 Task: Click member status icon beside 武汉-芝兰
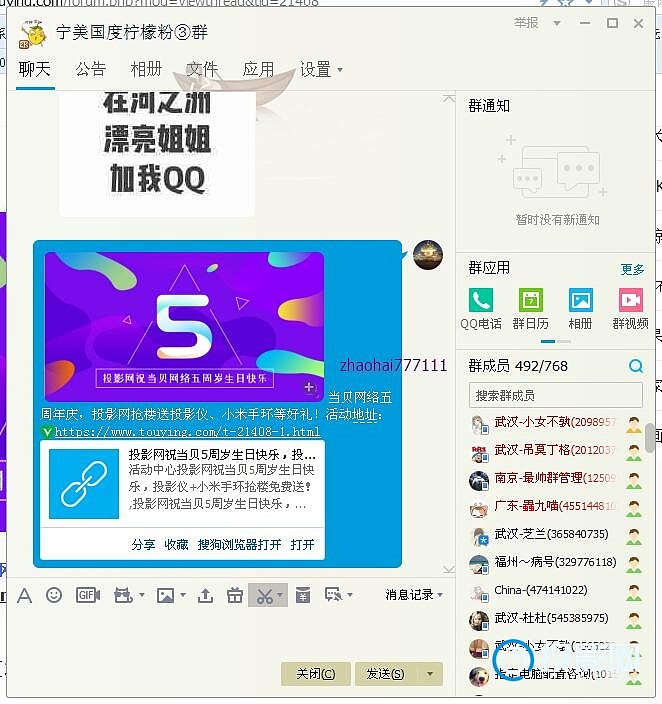[x=634, y=537]
